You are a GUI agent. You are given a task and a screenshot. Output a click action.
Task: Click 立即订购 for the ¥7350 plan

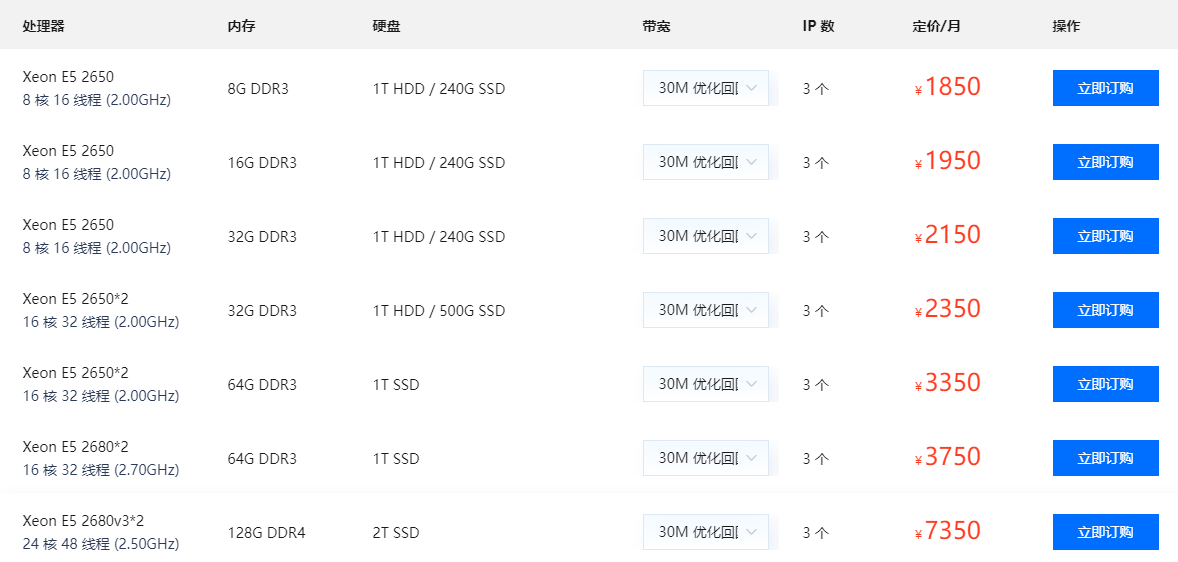click(x=1105, y=532)
